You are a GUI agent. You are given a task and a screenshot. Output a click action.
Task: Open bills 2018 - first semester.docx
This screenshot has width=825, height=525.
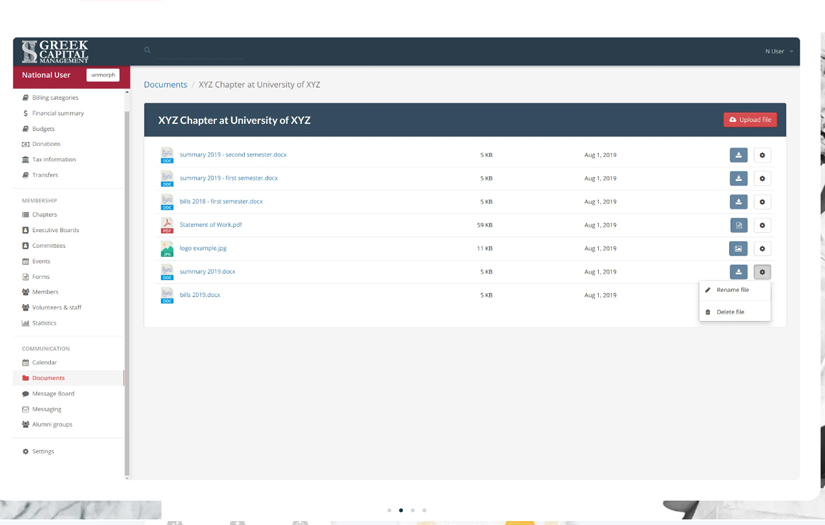point(221,201)
